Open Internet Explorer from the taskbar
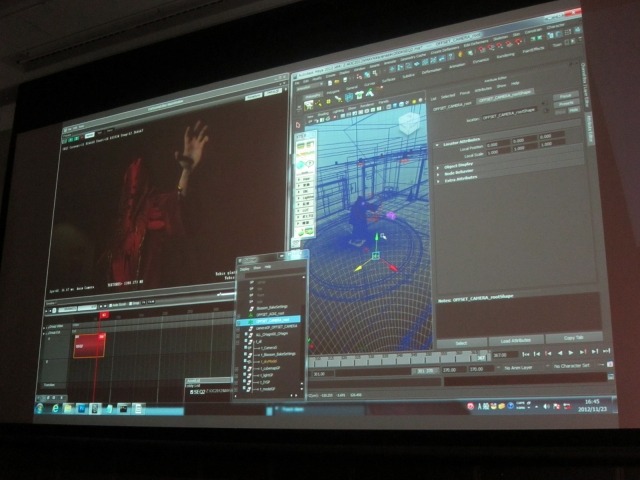 pos(56,408)
